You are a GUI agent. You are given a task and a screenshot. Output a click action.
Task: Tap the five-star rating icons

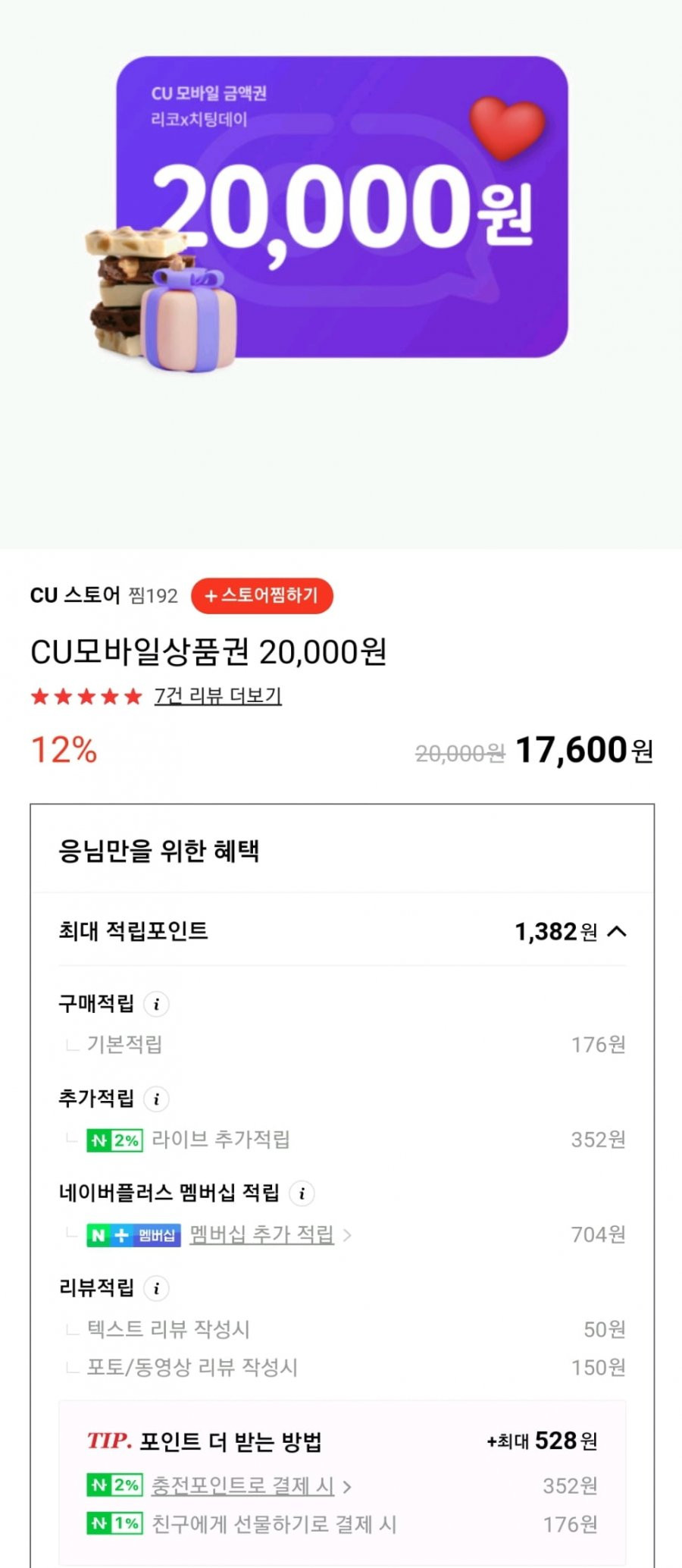coord(86,696)
